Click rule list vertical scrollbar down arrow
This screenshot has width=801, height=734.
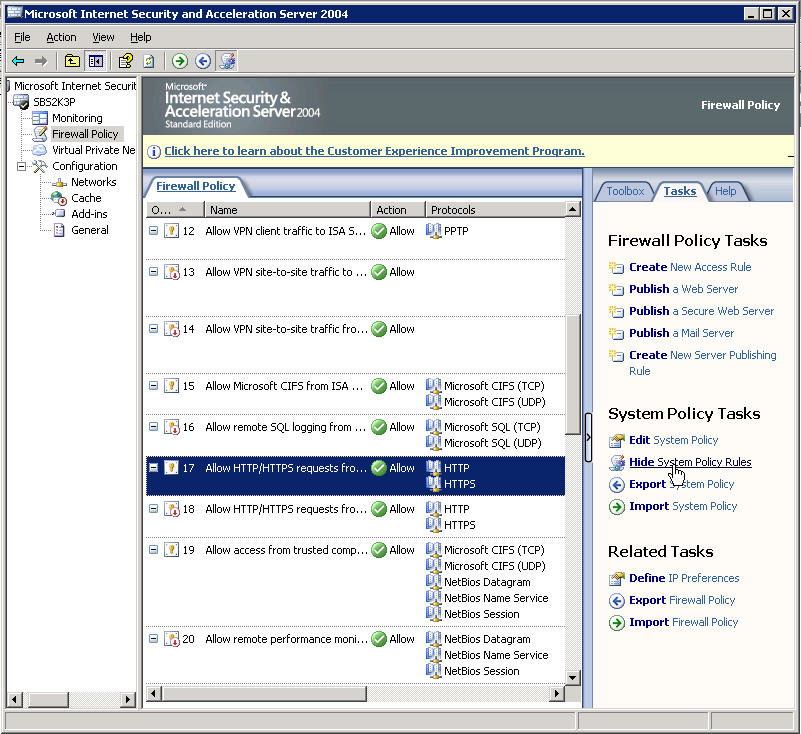tap(573, 677)
